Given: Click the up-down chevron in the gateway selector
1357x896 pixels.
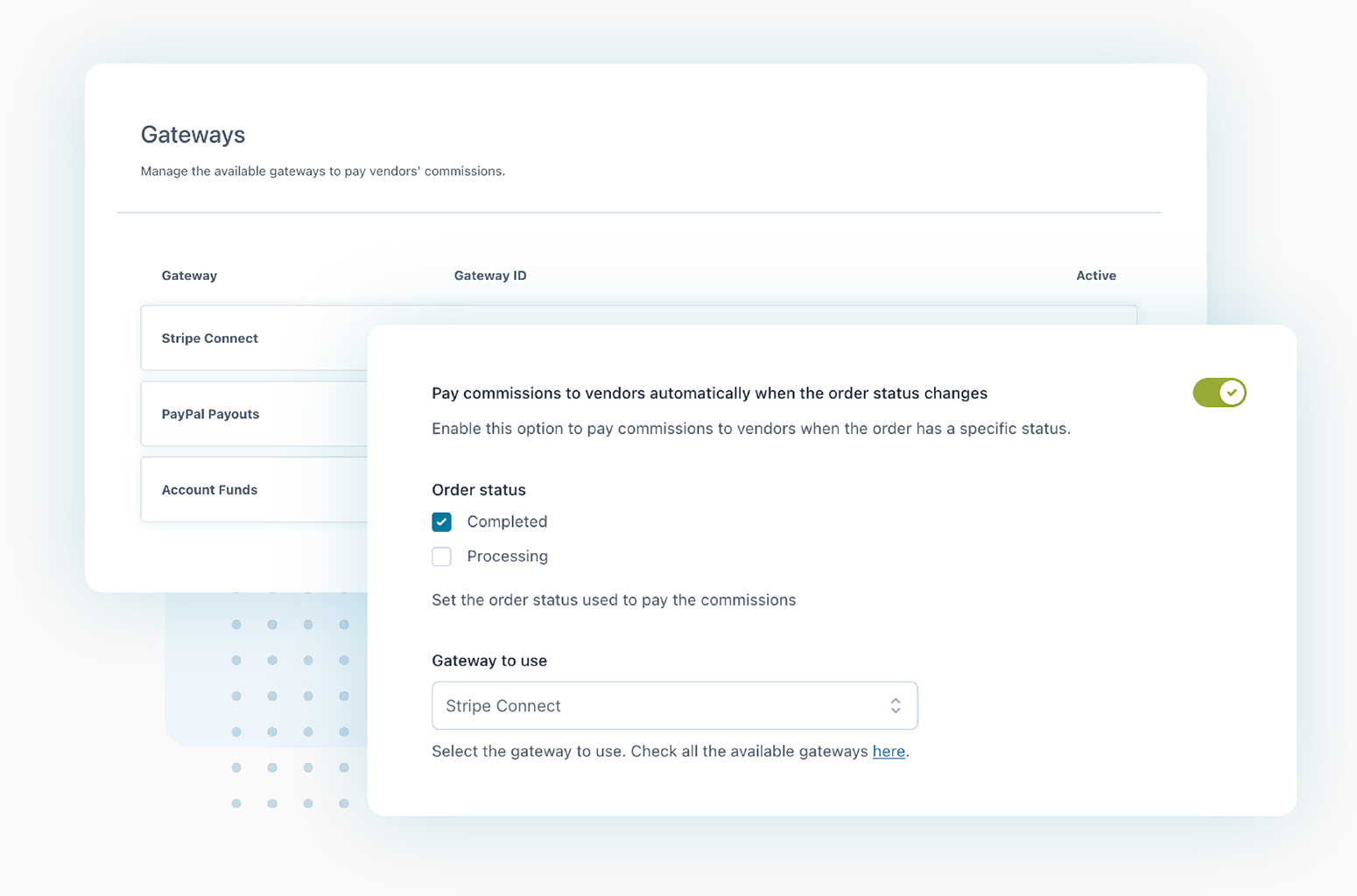Looking at the screenshot, I should point(895,705).
